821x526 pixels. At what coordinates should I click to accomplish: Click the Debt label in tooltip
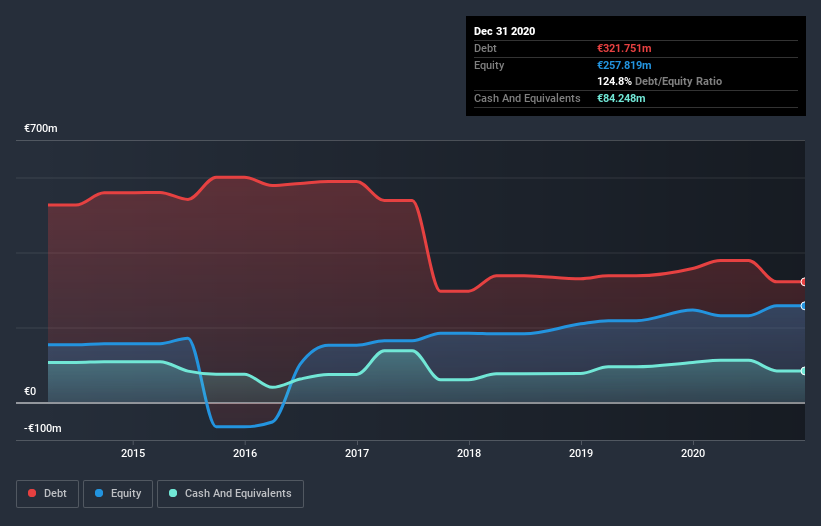485,48
